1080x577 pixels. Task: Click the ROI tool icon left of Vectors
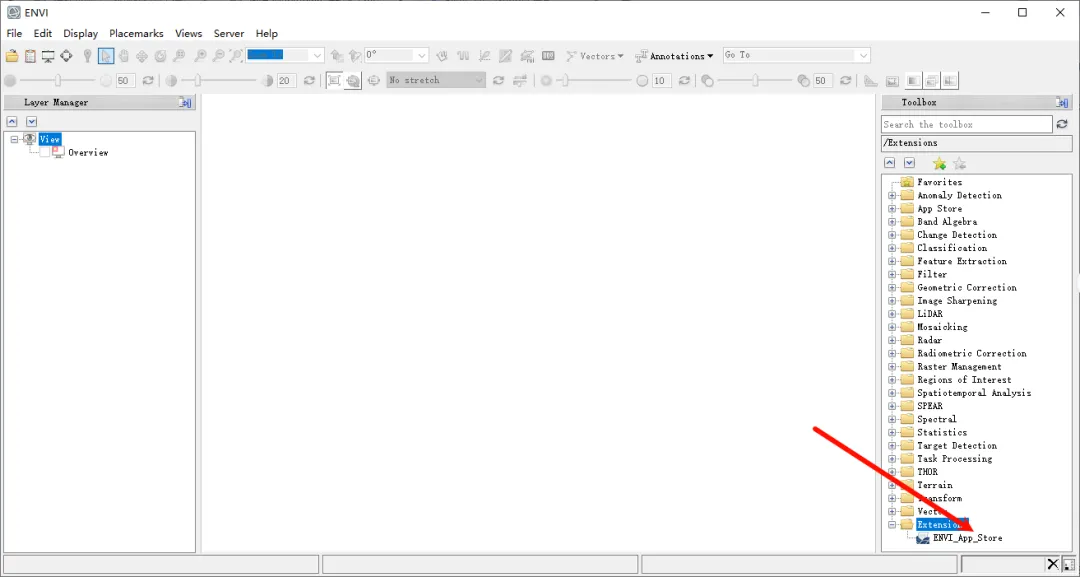(x=527, y=56)
